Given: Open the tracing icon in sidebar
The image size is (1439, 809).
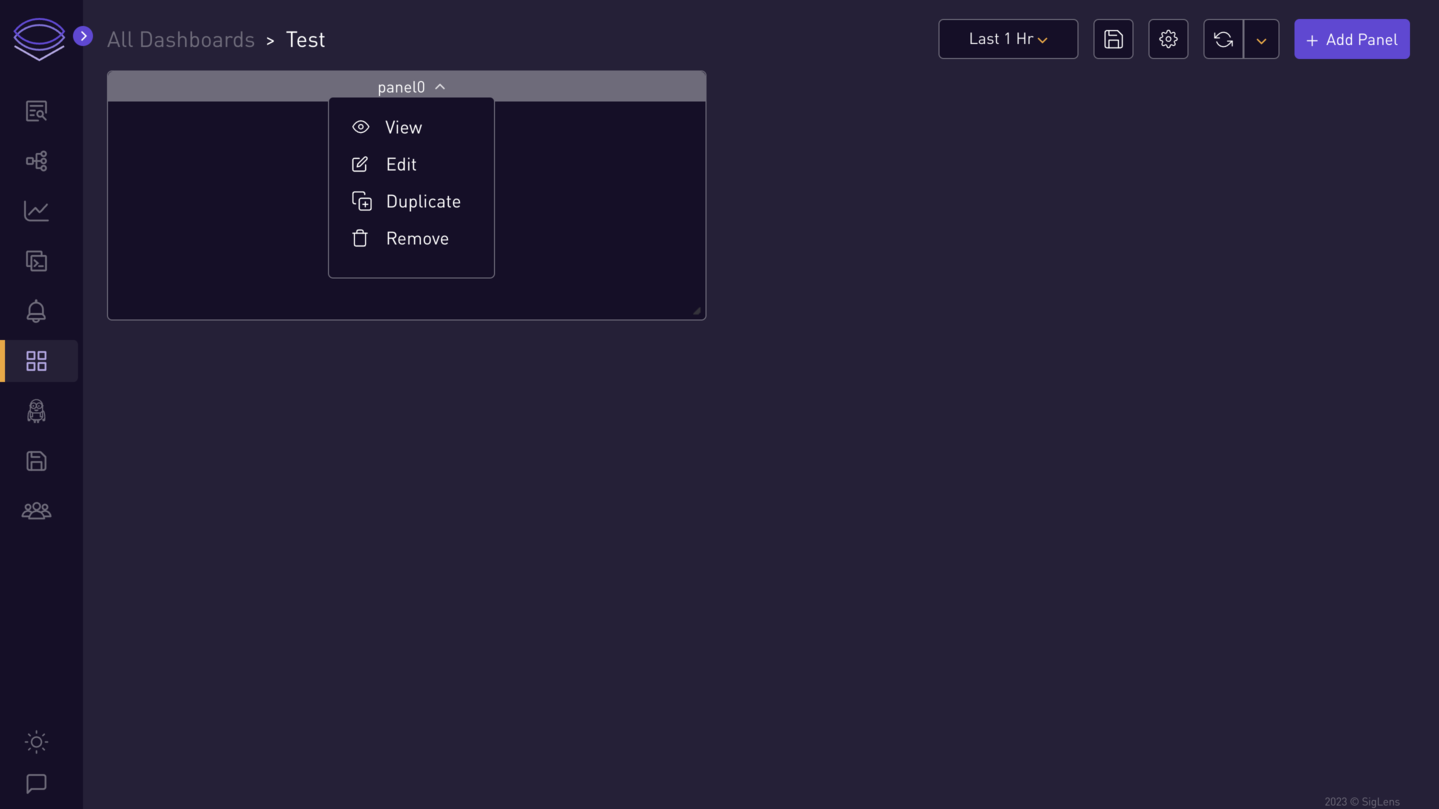Looking at the screenshot, I should [x=36, y=161].
